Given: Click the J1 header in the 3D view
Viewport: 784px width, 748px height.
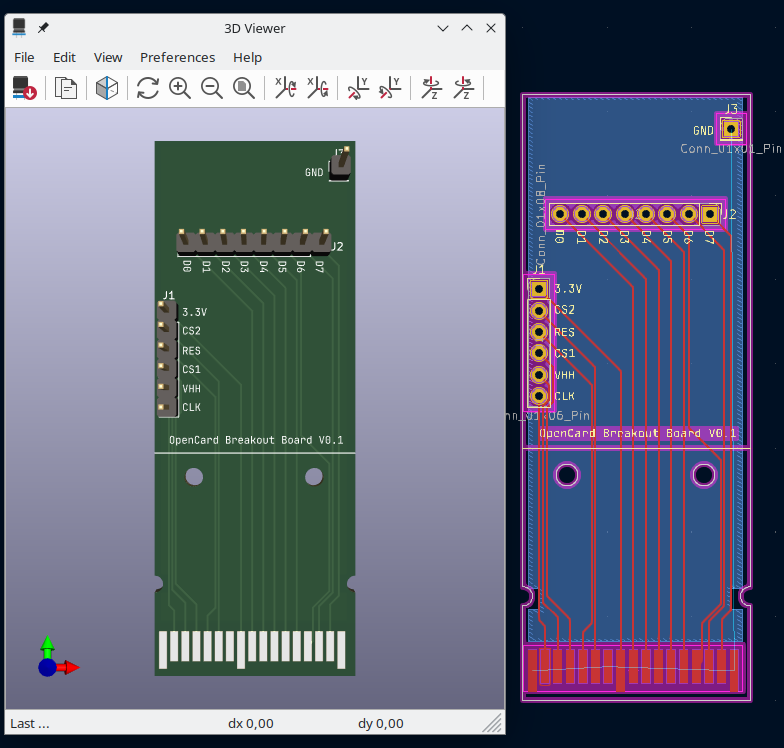Looking at the screenshot, I should pyautogui.click(x=168, y=359).
